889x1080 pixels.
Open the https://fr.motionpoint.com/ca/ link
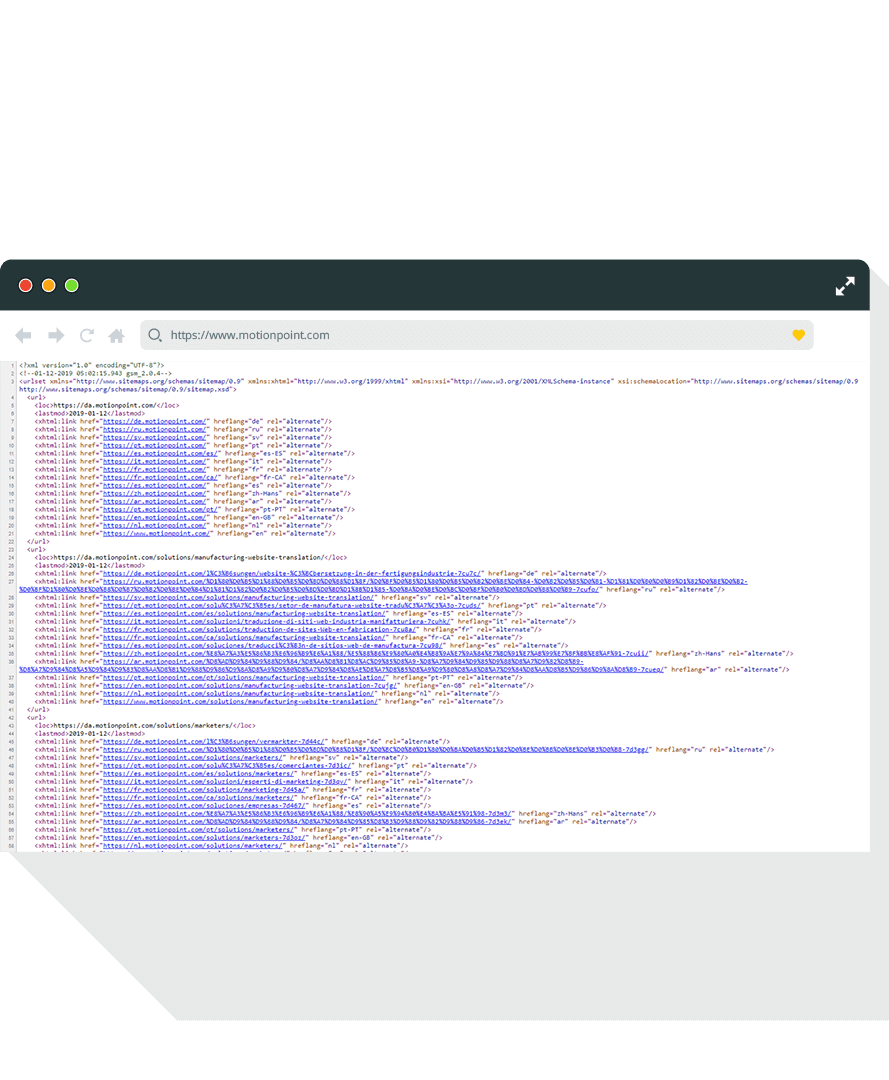(160, 477)
